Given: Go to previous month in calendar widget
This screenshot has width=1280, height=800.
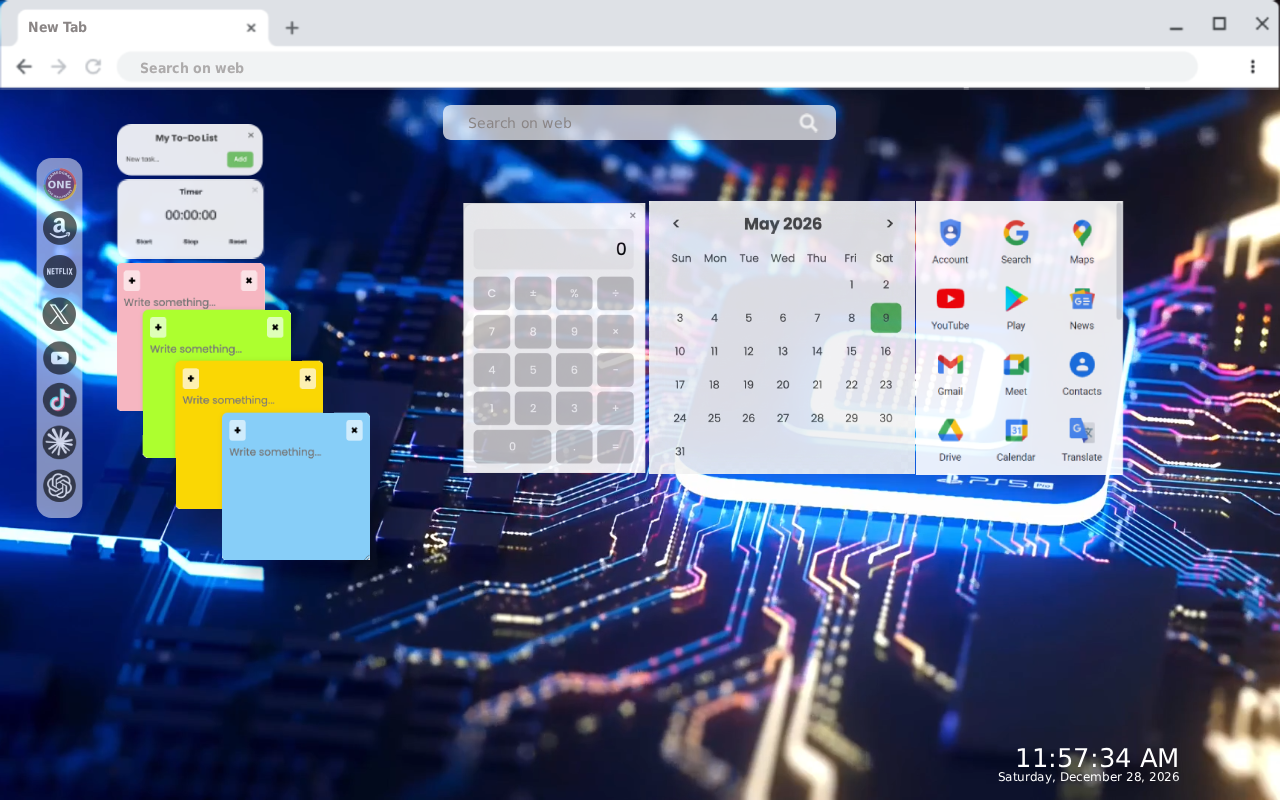Looking at the screenshot, I should 676,224.
